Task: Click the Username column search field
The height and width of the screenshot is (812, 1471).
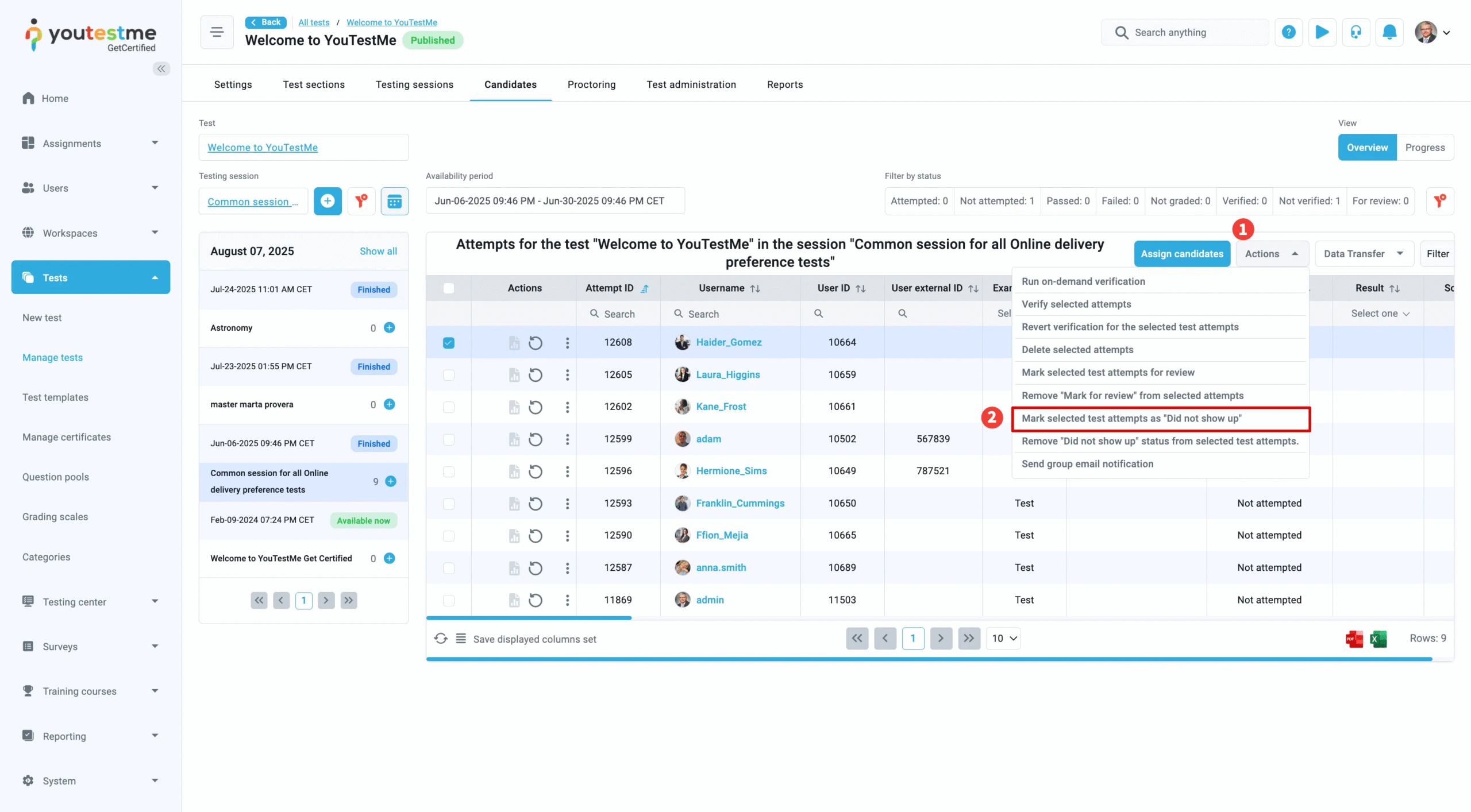Action: 730,314
